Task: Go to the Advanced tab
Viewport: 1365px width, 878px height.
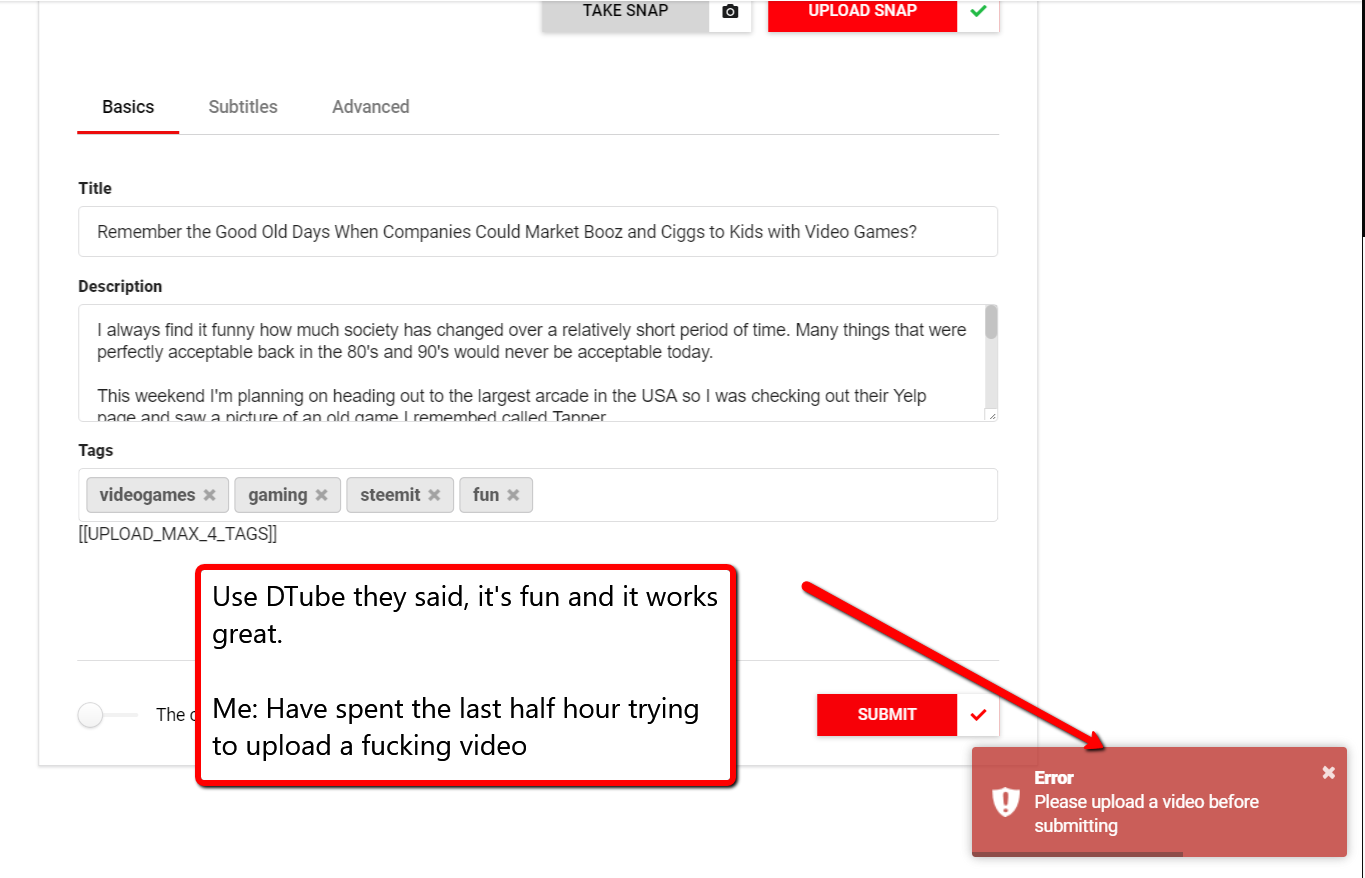Action: click(x=371, y=107)
